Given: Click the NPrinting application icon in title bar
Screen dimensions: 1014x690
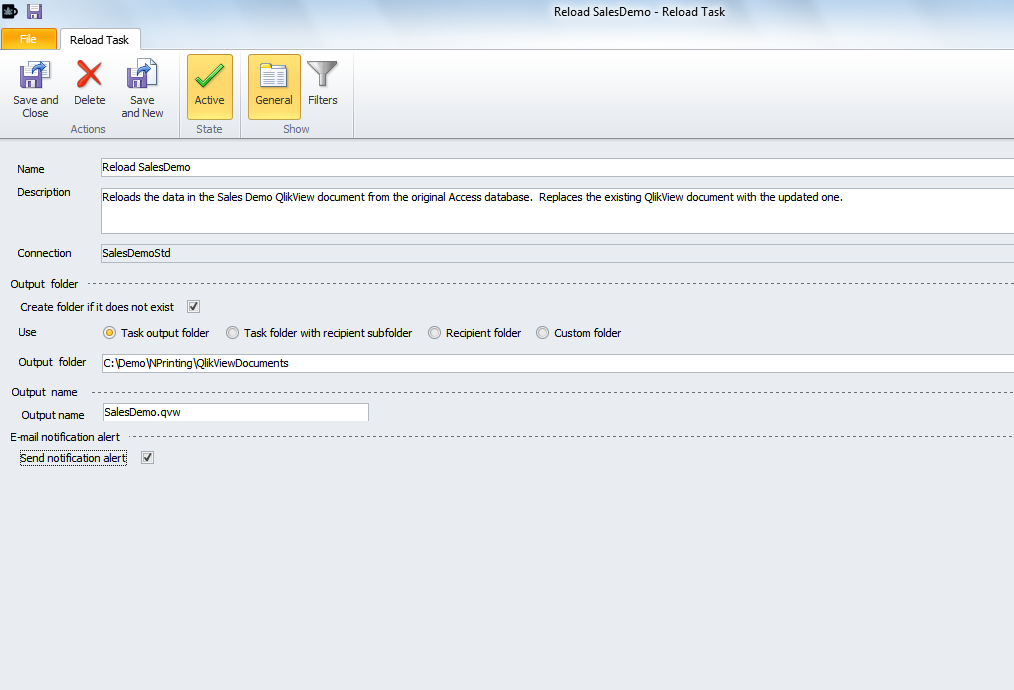Looking at the screenshot, I should 10,11.
